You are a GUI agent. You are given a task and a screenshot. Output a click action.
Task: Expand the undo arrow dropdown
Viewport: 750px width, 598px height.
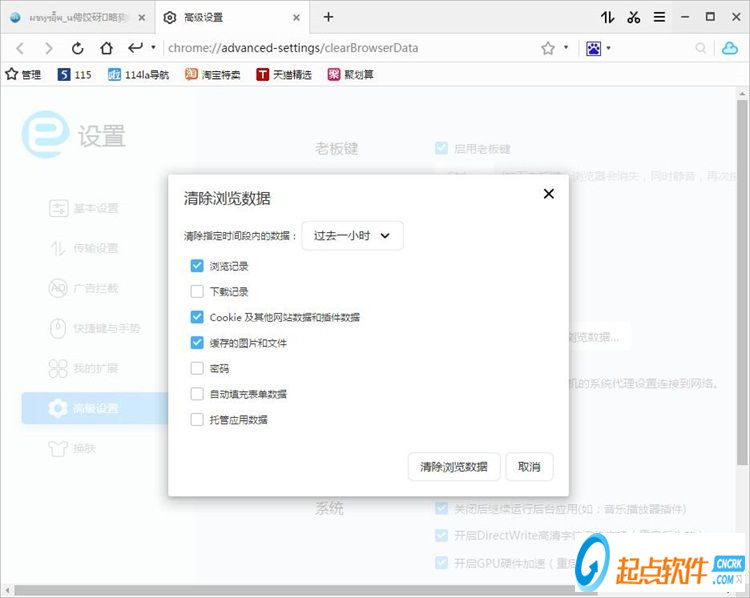point(153,47)
